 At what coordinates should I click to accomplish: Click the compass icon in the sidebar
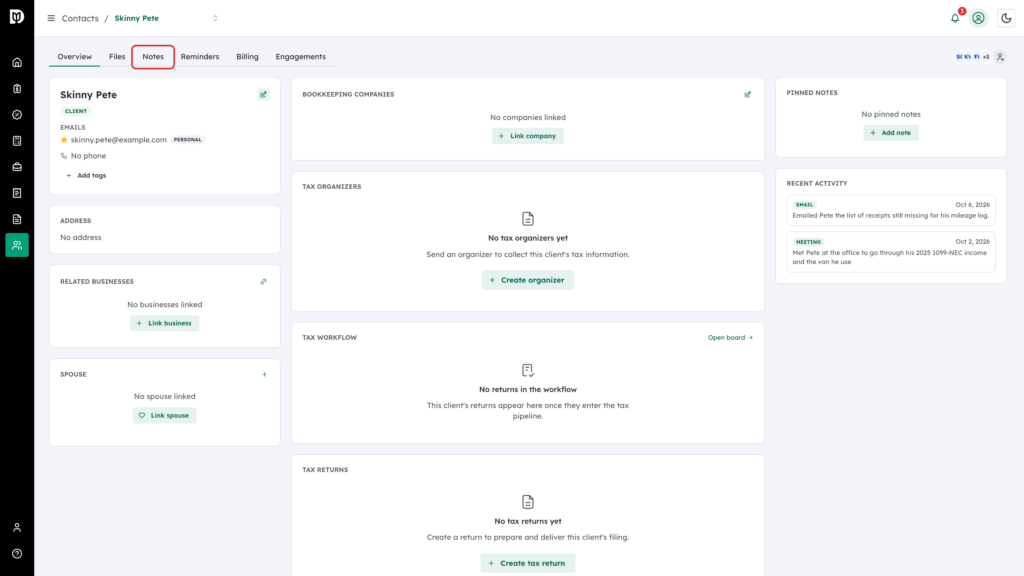pos(17,115)
